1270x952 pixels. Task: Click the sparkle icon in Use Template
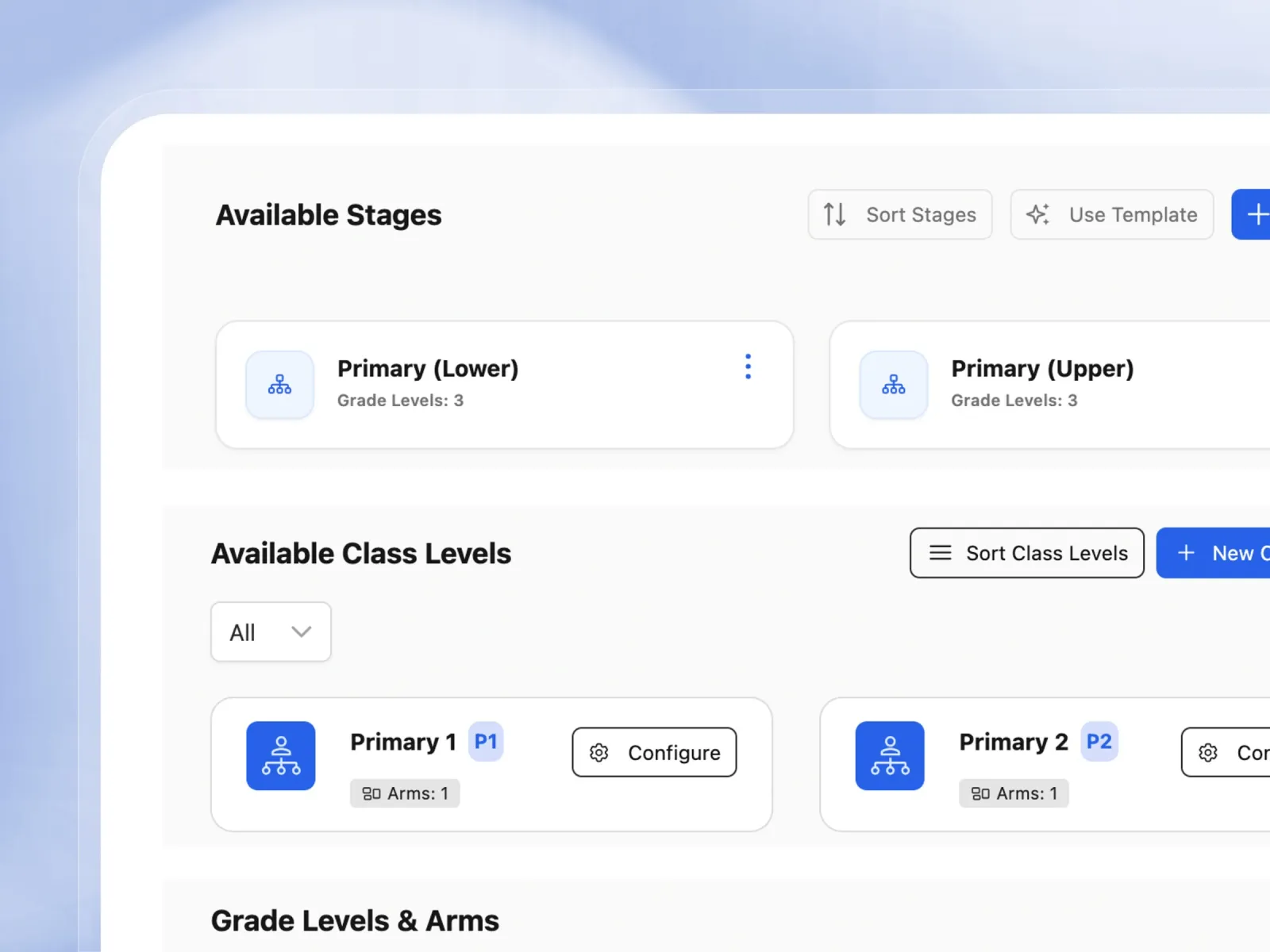(1037, 214)
